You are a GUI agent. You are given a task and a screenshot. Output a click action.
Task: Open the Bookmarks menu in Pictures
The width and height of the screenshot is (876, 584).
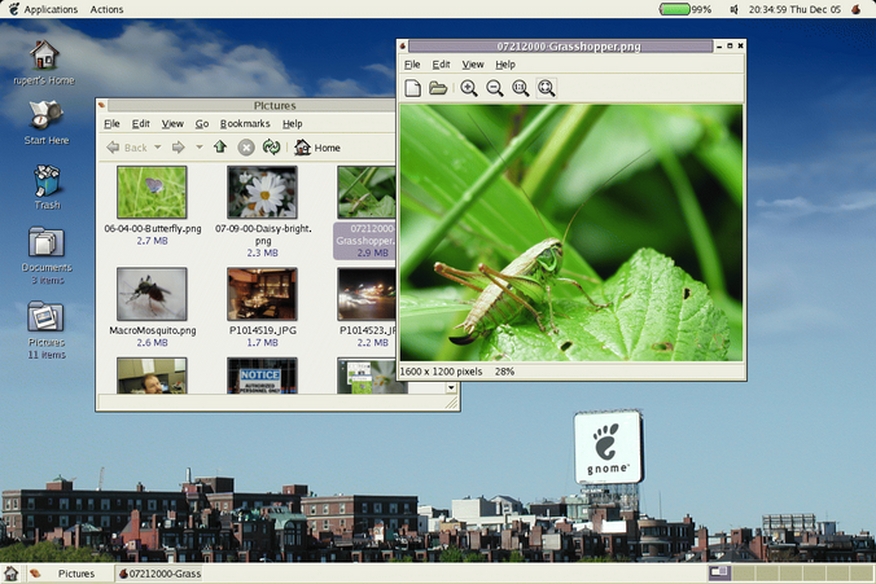click(244, 123)
